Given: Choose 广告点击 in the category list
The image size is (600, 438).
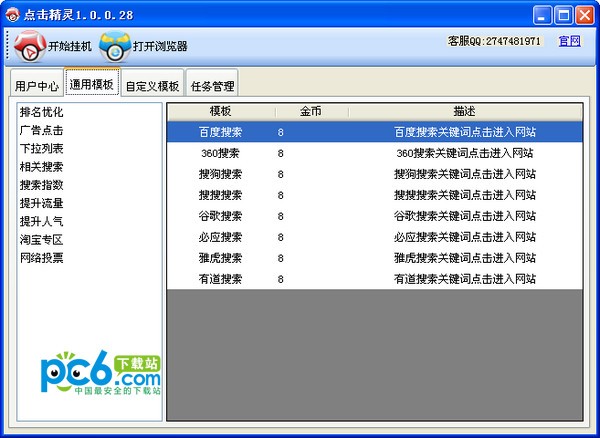Looking at the screenshot, I should coord(41,130).
